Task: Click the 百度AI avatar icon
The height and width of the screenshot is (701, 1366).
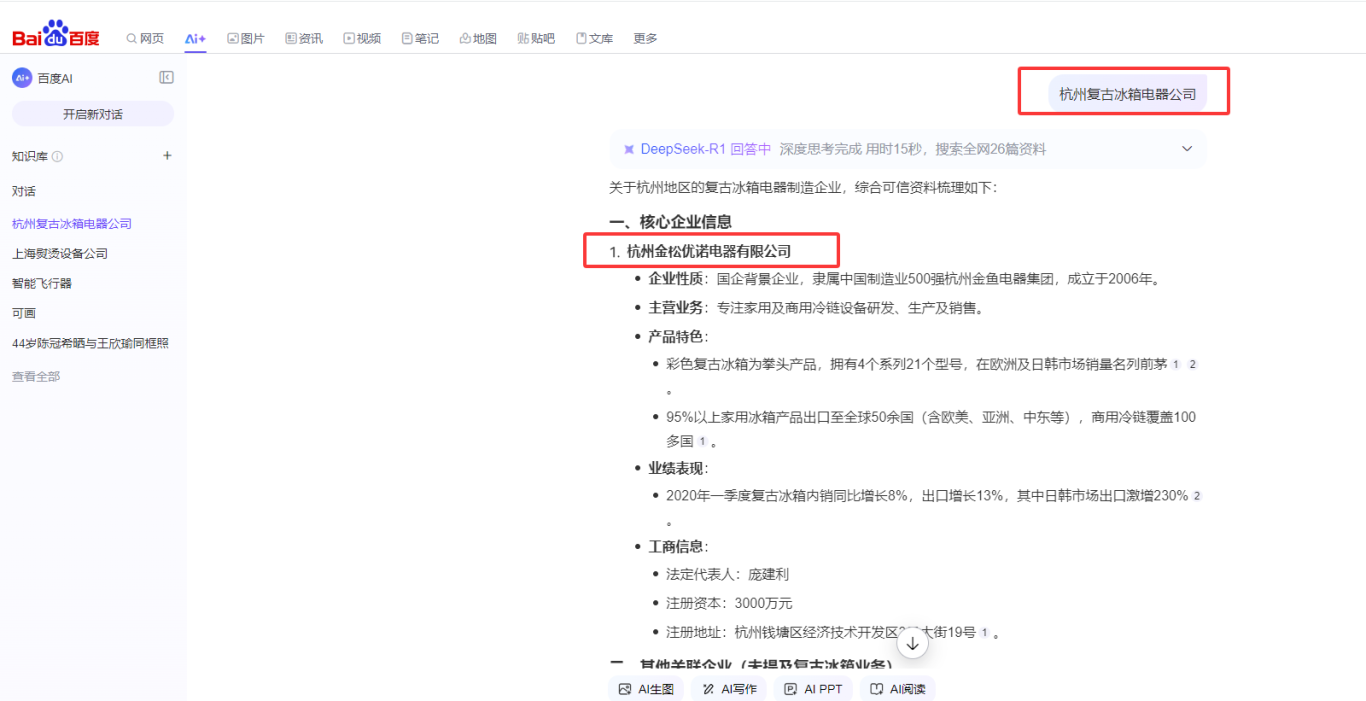Action: coord(22,78)
